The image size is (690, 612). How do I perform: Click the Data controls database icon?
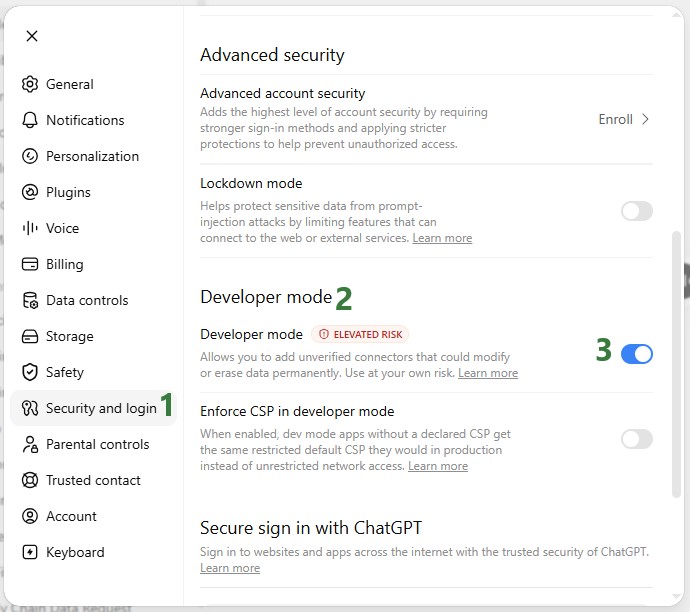click(30, 301)
